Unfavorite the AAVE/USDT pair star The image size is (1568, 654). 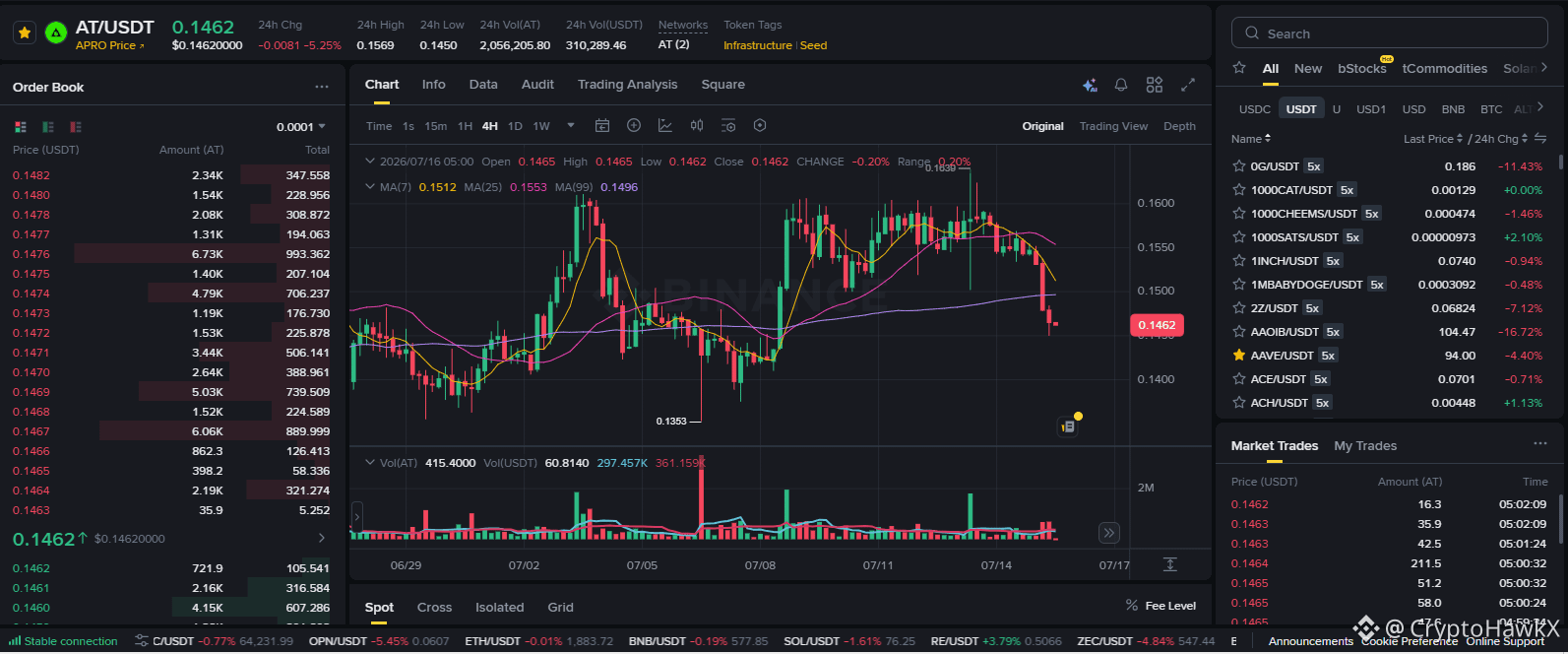tap(1239, 356)
